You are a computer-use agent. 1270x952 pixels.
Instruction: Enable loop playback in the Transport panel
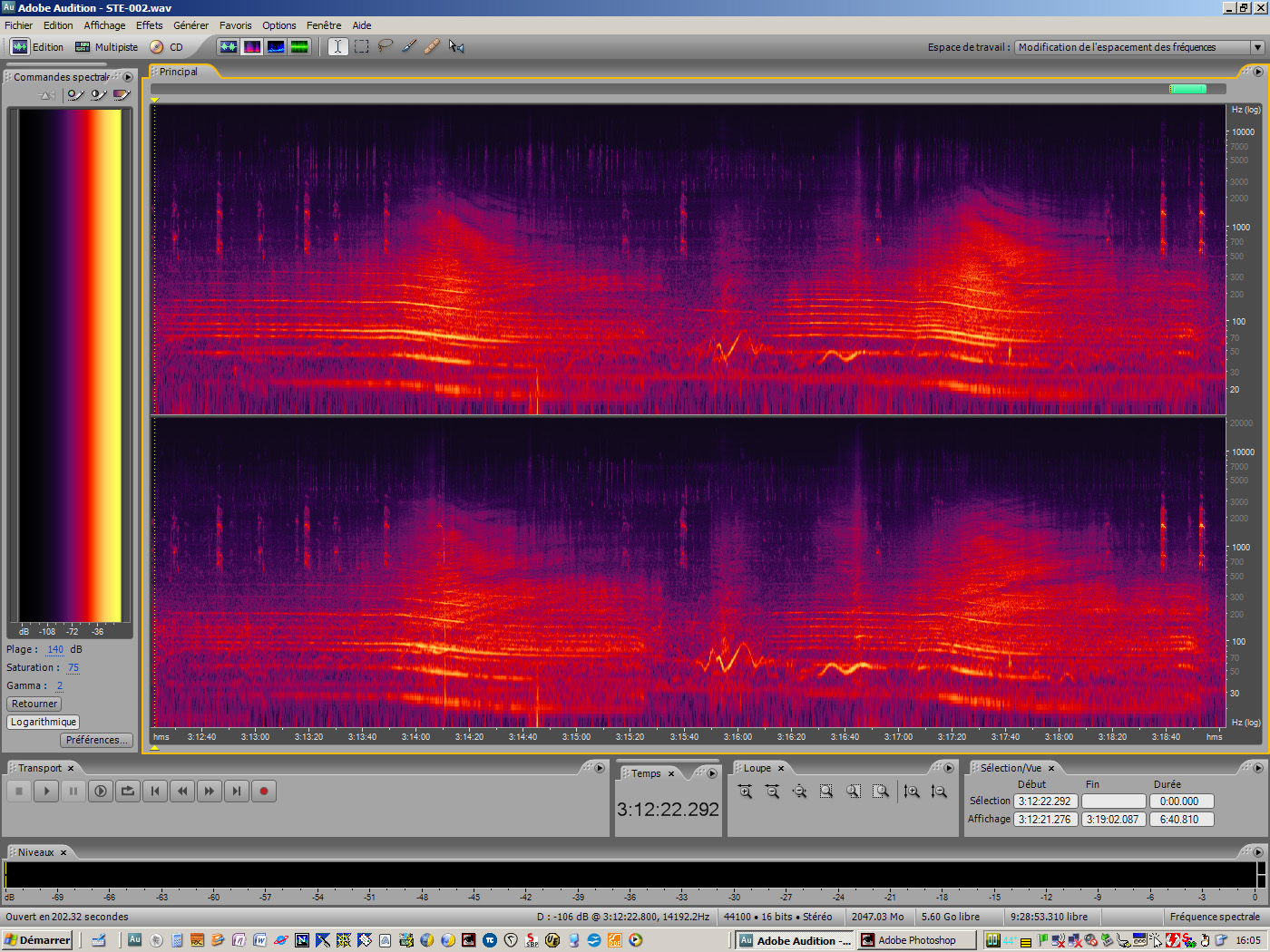(x=128, y=791)
